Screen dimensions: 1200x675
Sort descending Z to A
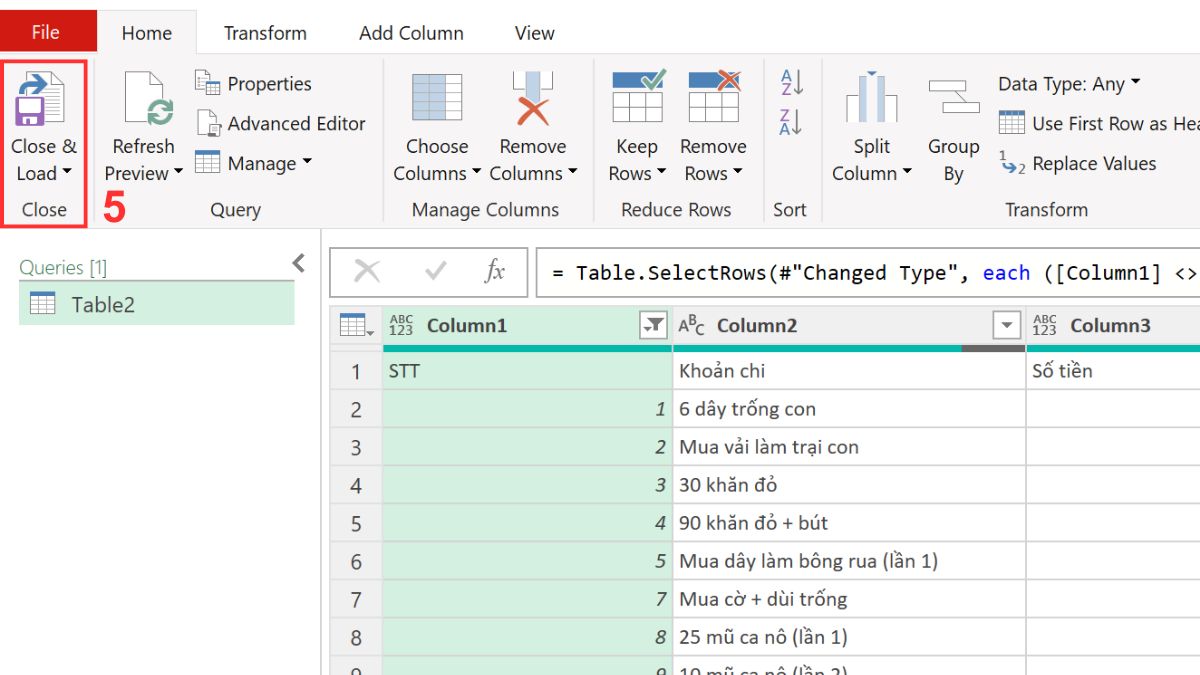[791, 122]
